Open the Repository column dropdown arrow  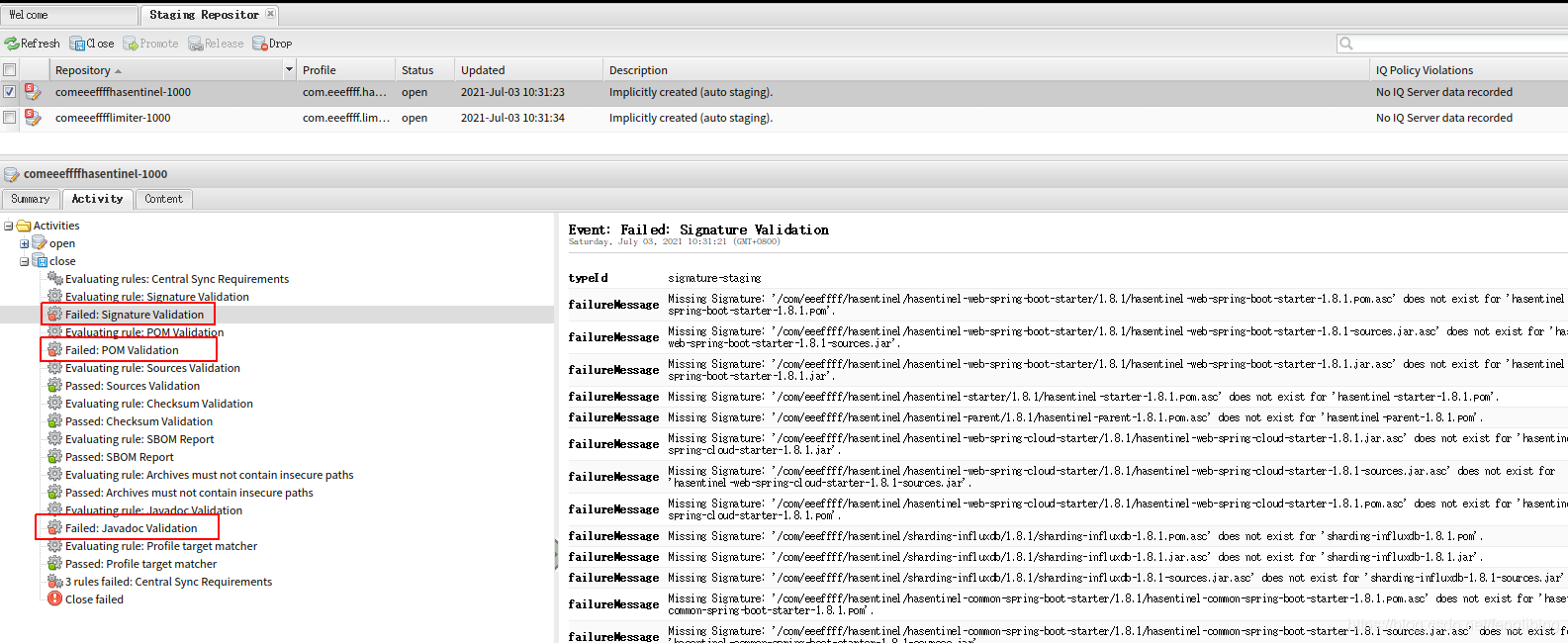coord(289,70)
